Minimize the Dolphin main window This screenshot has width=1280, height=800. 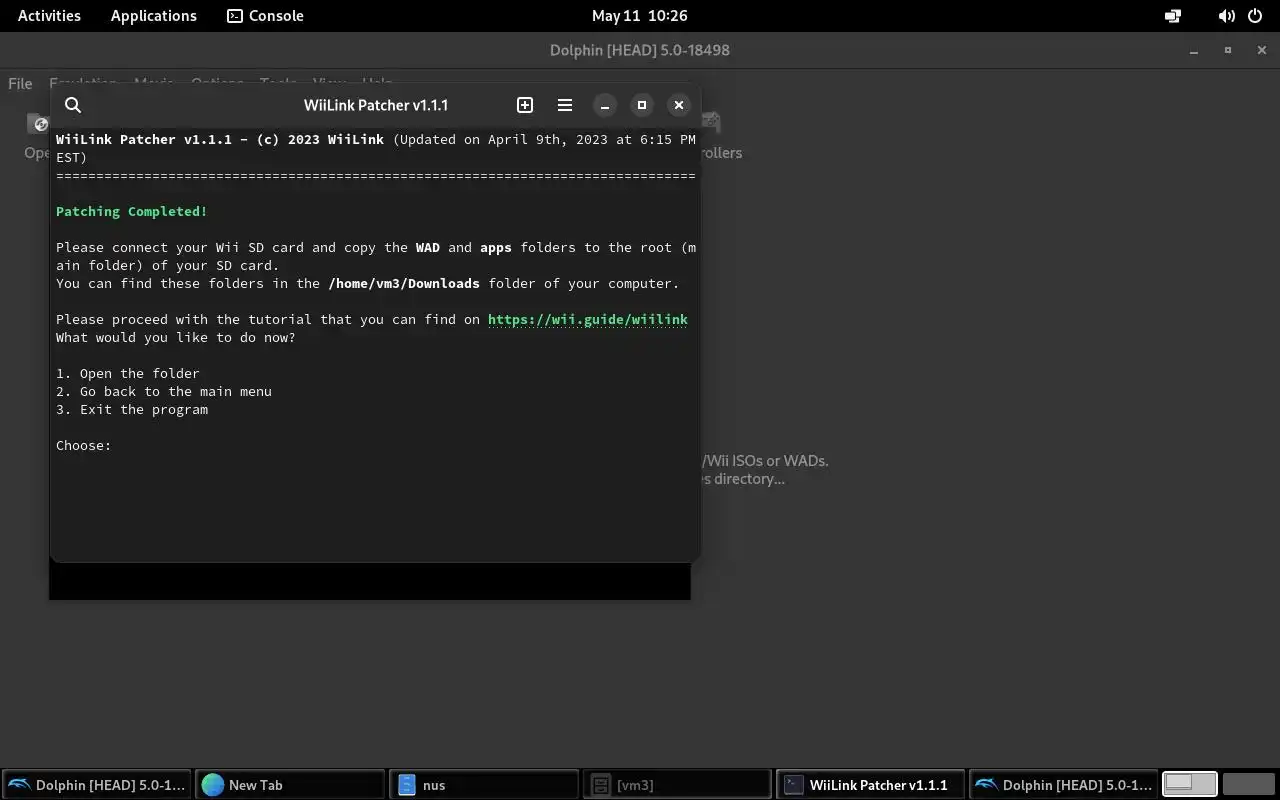pyautogui.click(x=1194, y=50)
